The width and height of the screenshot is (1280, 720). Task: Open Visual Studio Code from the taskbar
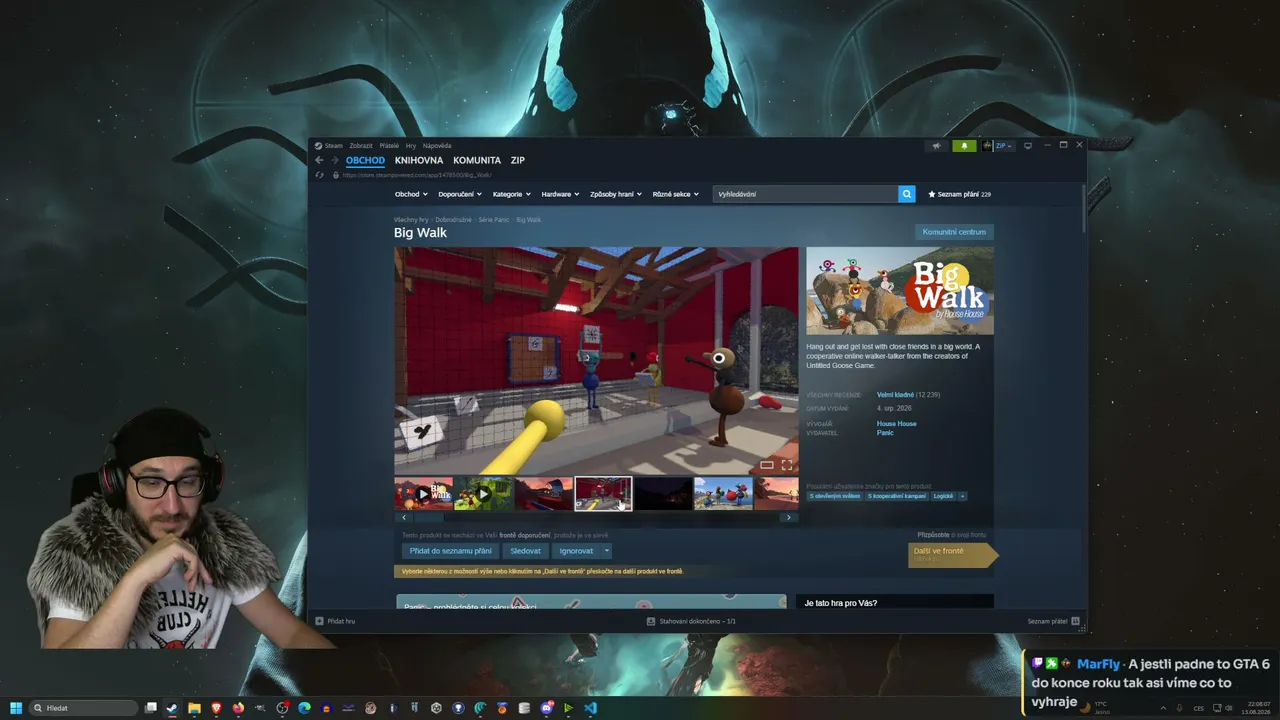tap(590, 708)
